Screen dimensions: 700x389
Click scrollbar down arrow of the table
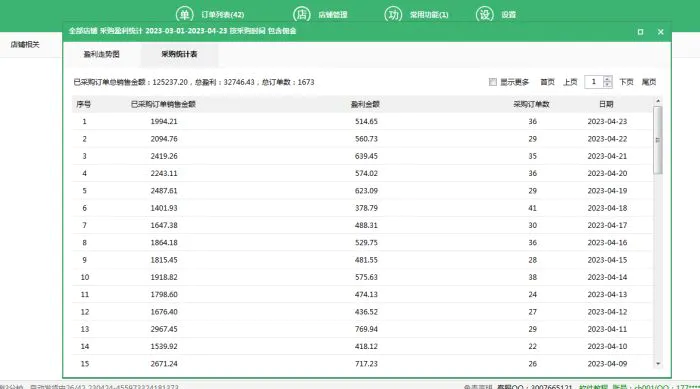[x=658, y=364]
